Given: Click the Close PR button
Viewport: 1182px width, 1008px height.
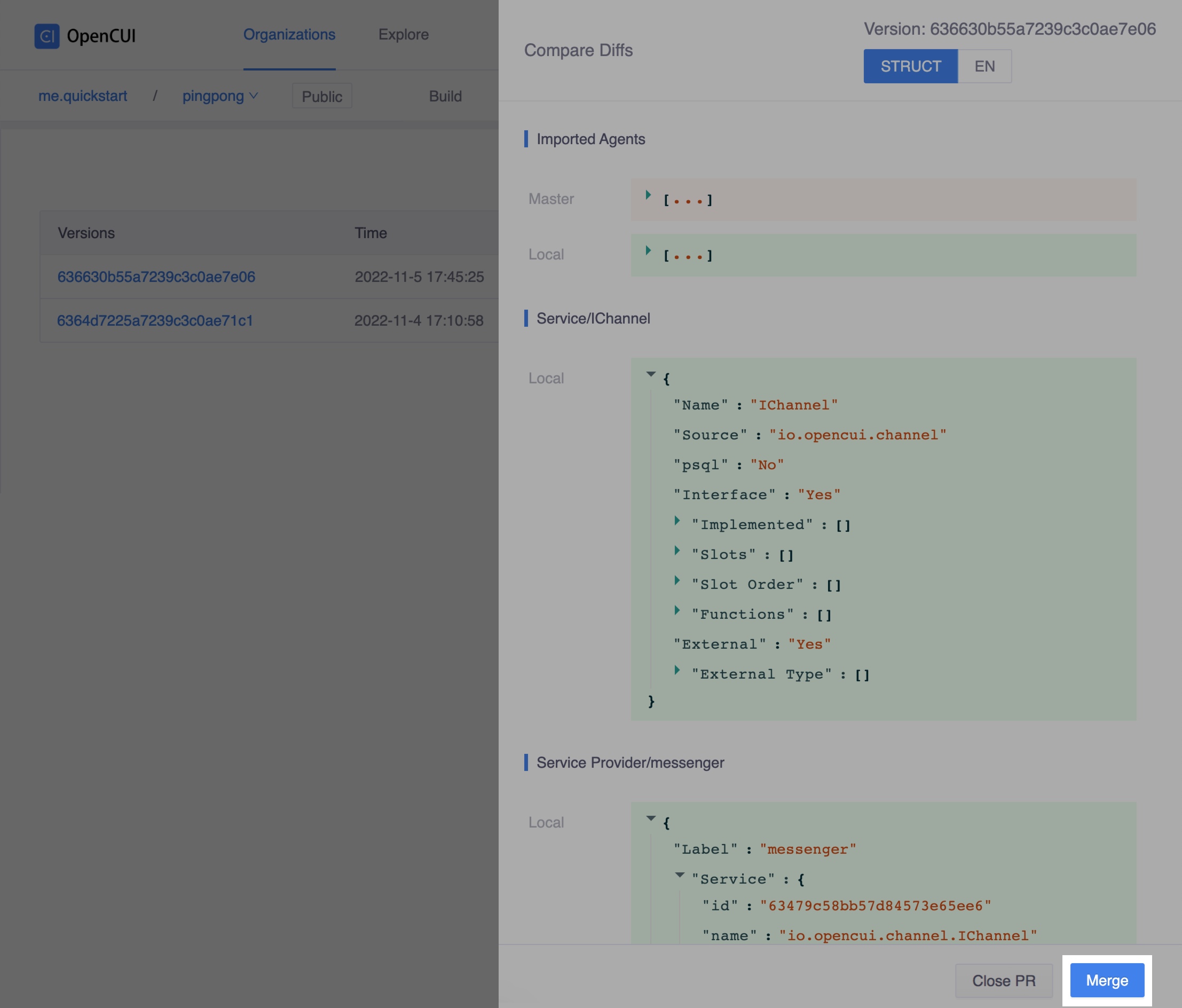Looking at the screenshot, I should coord(1004,981).
